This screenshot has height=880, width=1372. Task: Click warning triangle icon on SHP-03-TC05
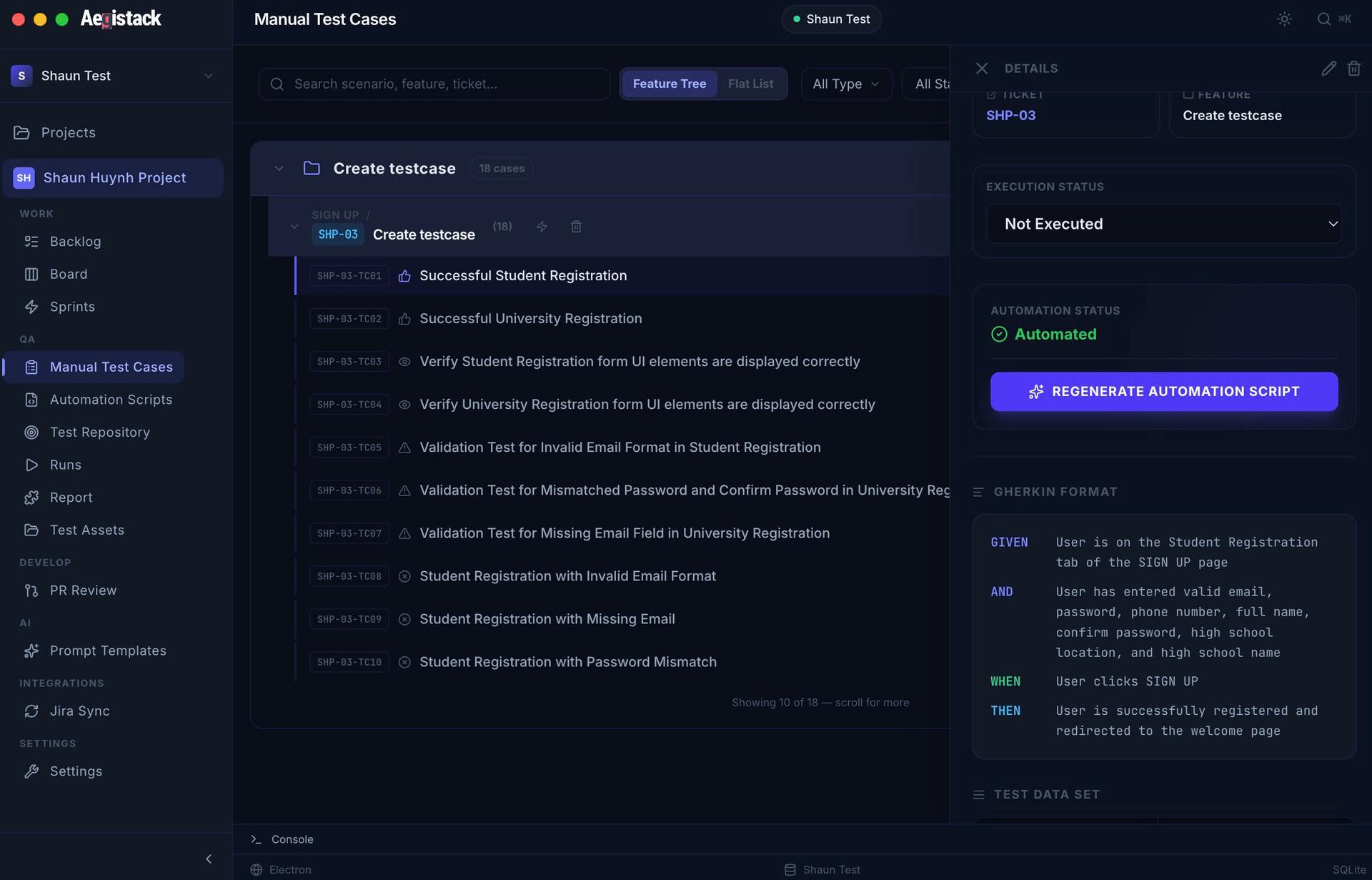click(404, 448)
